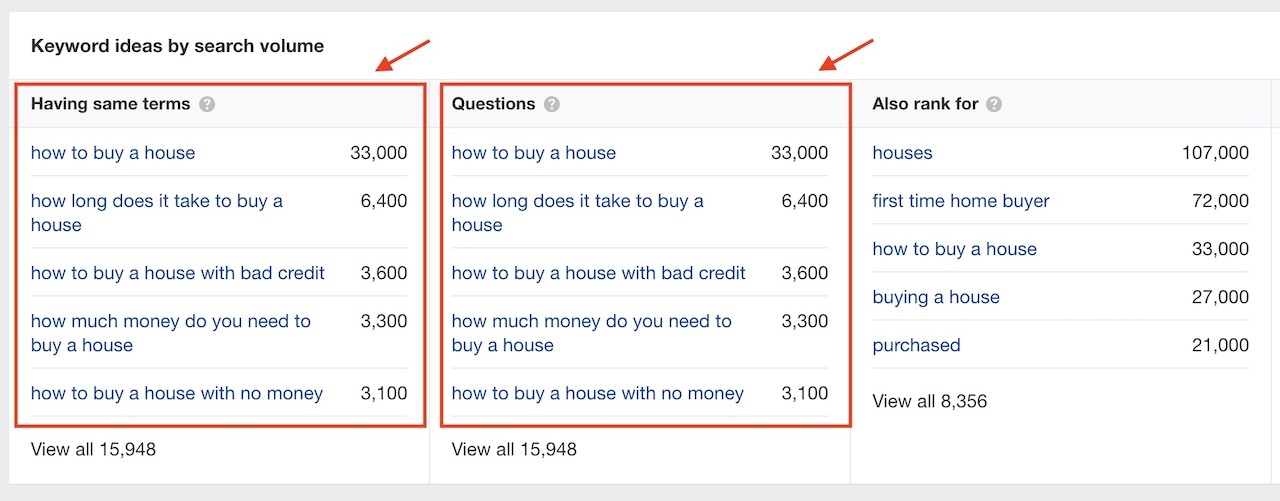Screen dimensions: 1280x501
Task: View all 15,948 under Questions
Action: pos(514,449)
